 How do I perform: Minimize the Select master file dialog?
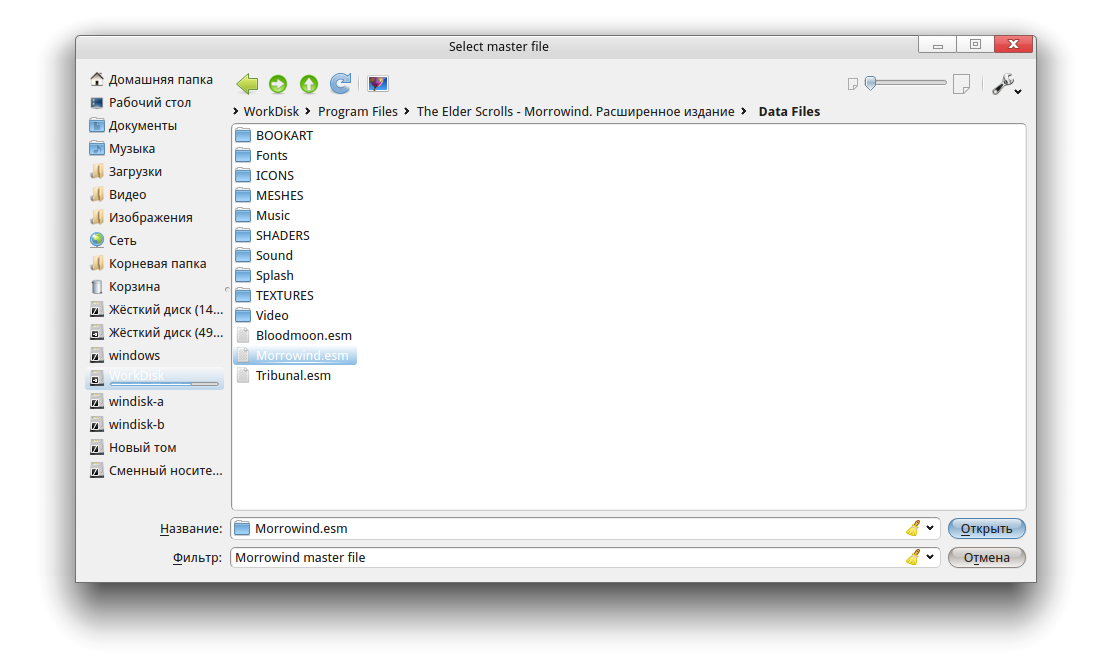pos(938,45)
